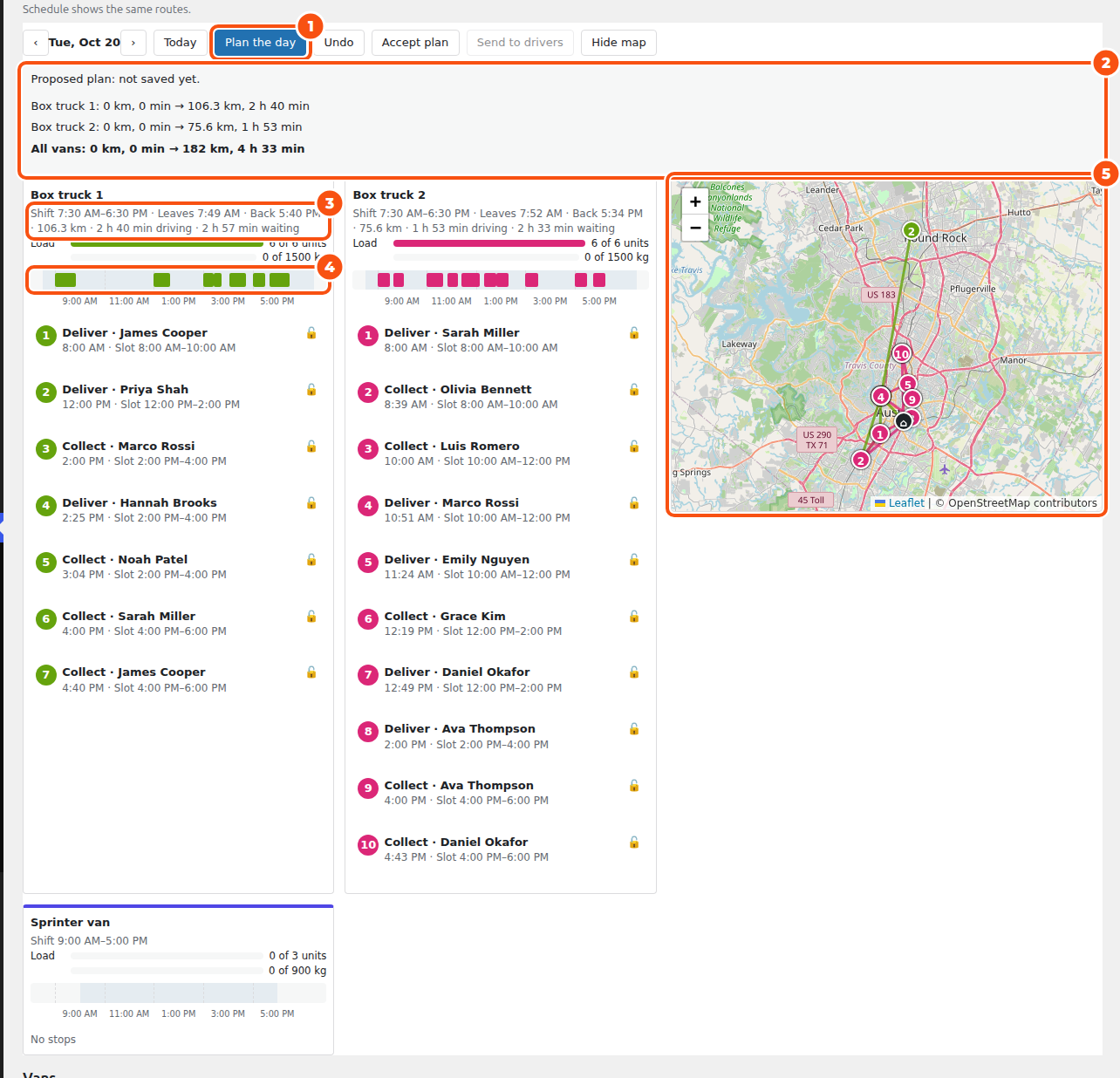Go to the next day after Oct 20
This screenshot has width=1120, height=1078.
pos(133,43)
